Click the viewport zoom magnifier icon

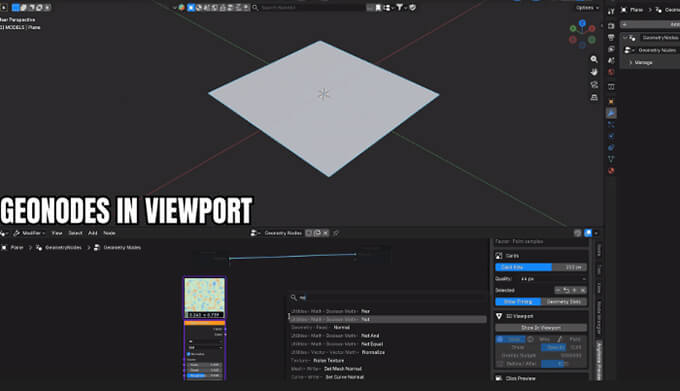point(594,59)
